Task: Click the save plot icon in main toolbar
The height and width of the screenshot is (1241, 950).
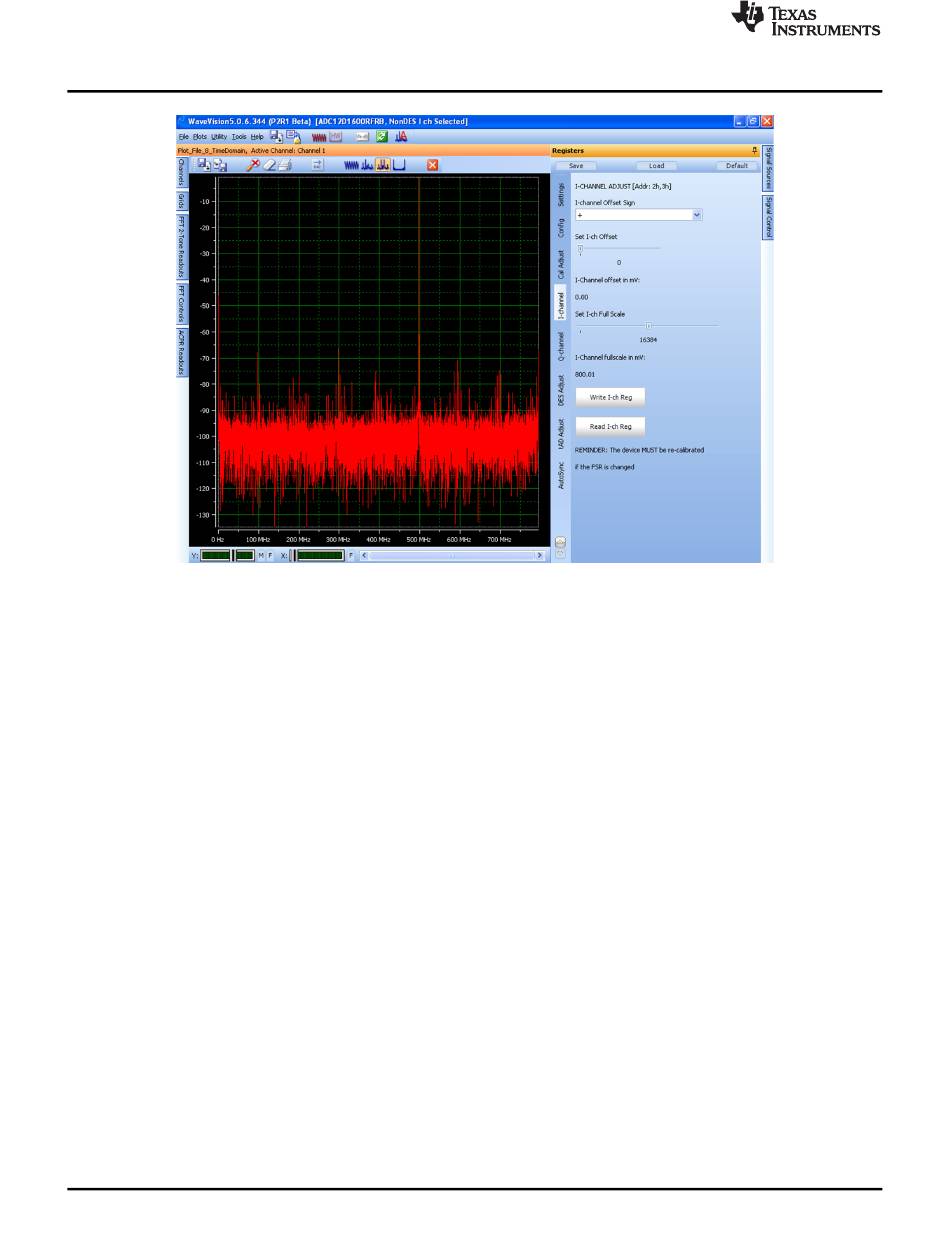Action: point(276,136)
